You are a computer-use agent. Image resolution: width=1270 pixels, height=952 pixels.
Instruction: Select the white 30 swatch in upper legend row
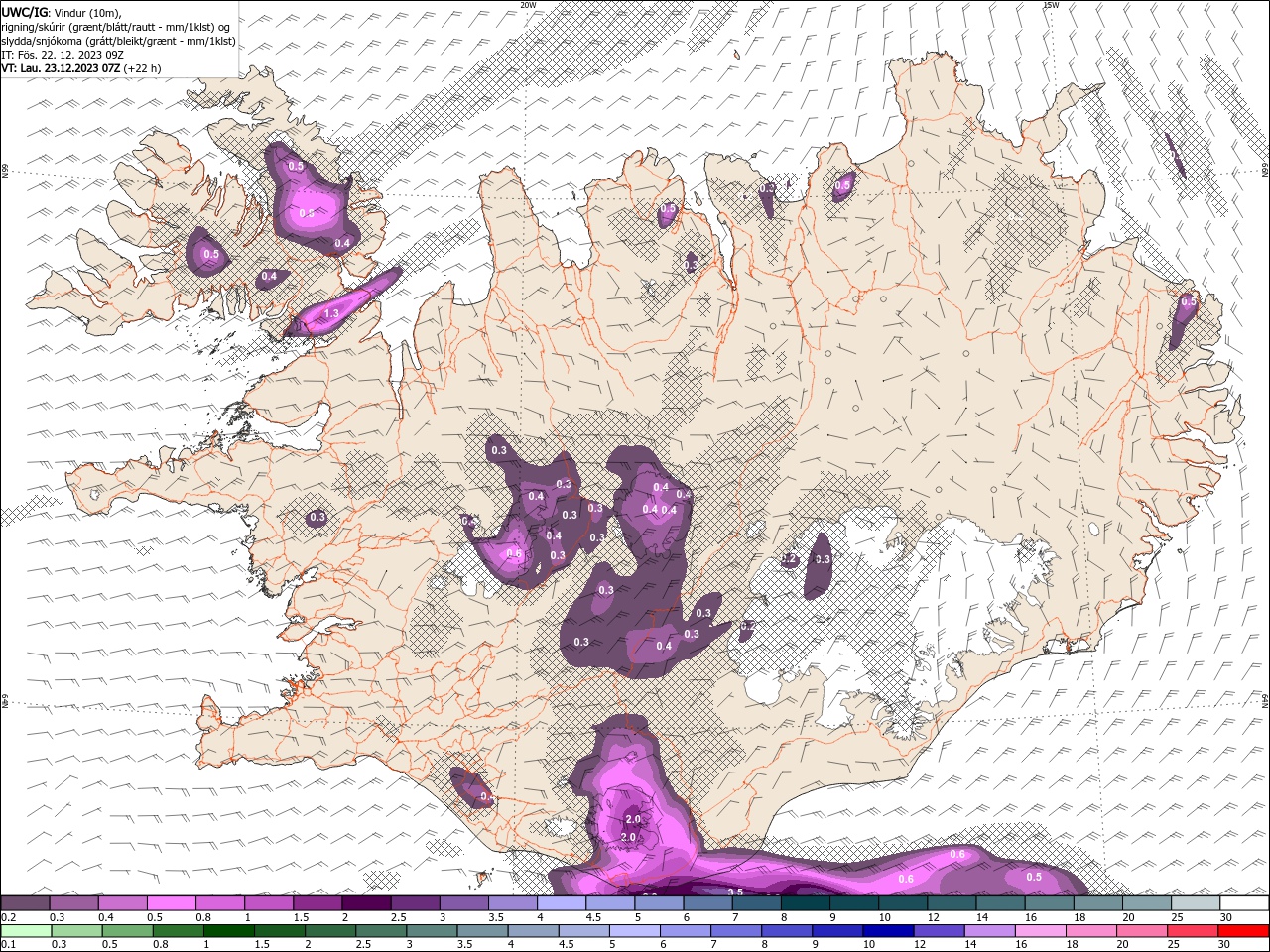pos(1243,903)
